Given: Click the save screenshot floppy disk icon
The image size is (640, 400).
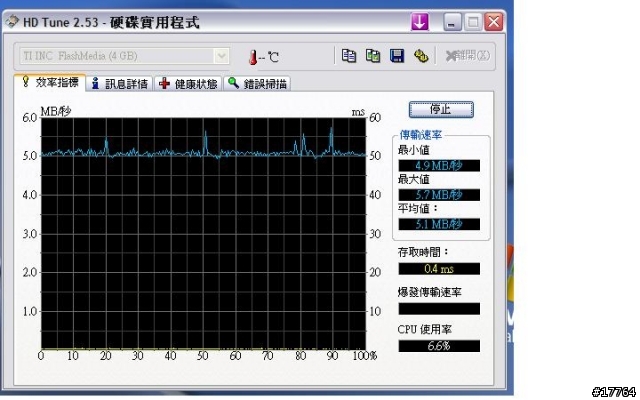Looking at the screenshot, I should coord(397,56).
